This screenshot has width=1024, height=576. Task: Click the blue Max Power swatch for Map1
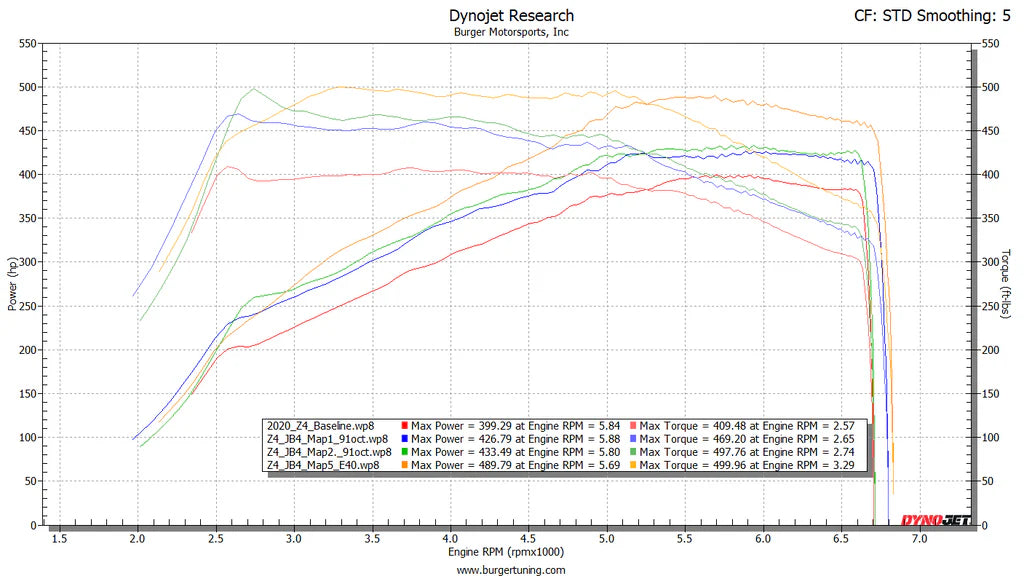[x=403, y=438]
